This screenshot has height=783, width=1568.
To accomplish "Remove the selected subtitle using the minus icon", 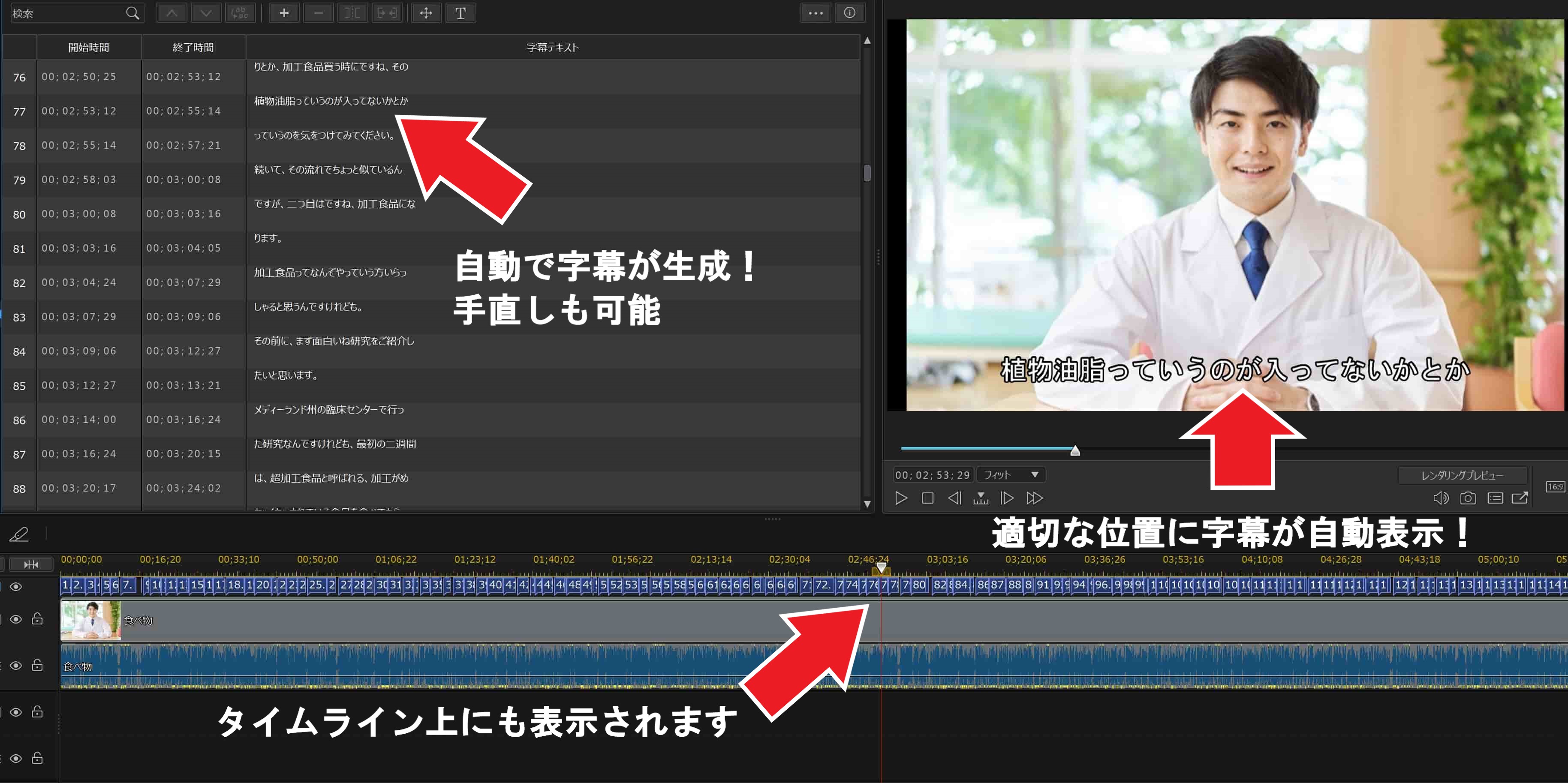I will (318, 12).
